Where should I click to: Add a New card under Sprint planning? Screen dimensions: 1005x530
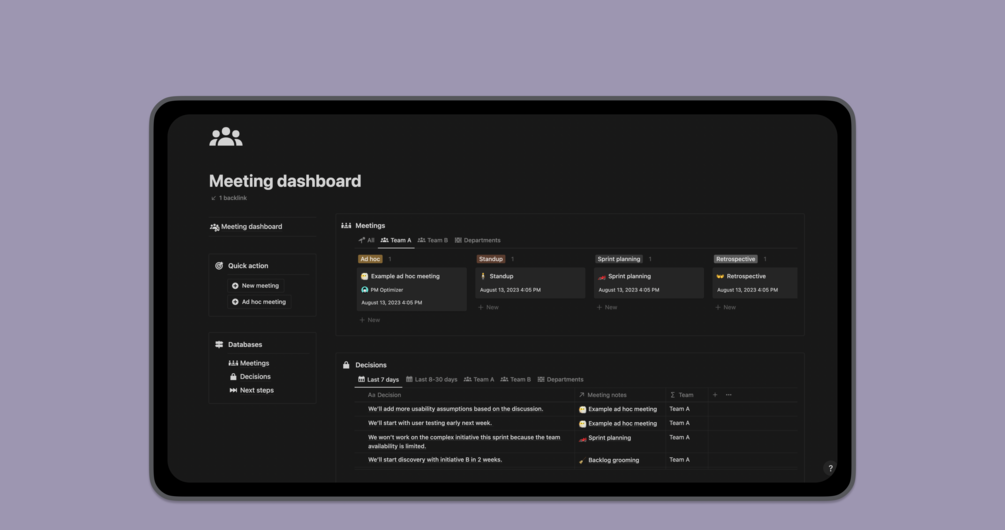pyautogui.click(x=607, y=308)
